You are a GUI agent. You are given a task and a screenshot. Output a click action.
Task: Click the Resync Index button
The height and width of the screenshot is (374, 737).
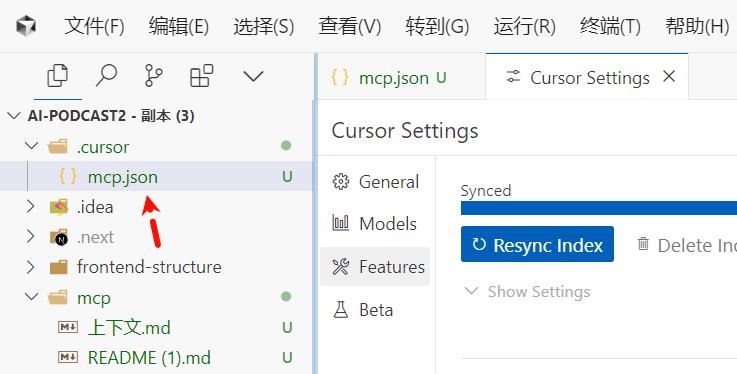[537, 244]
